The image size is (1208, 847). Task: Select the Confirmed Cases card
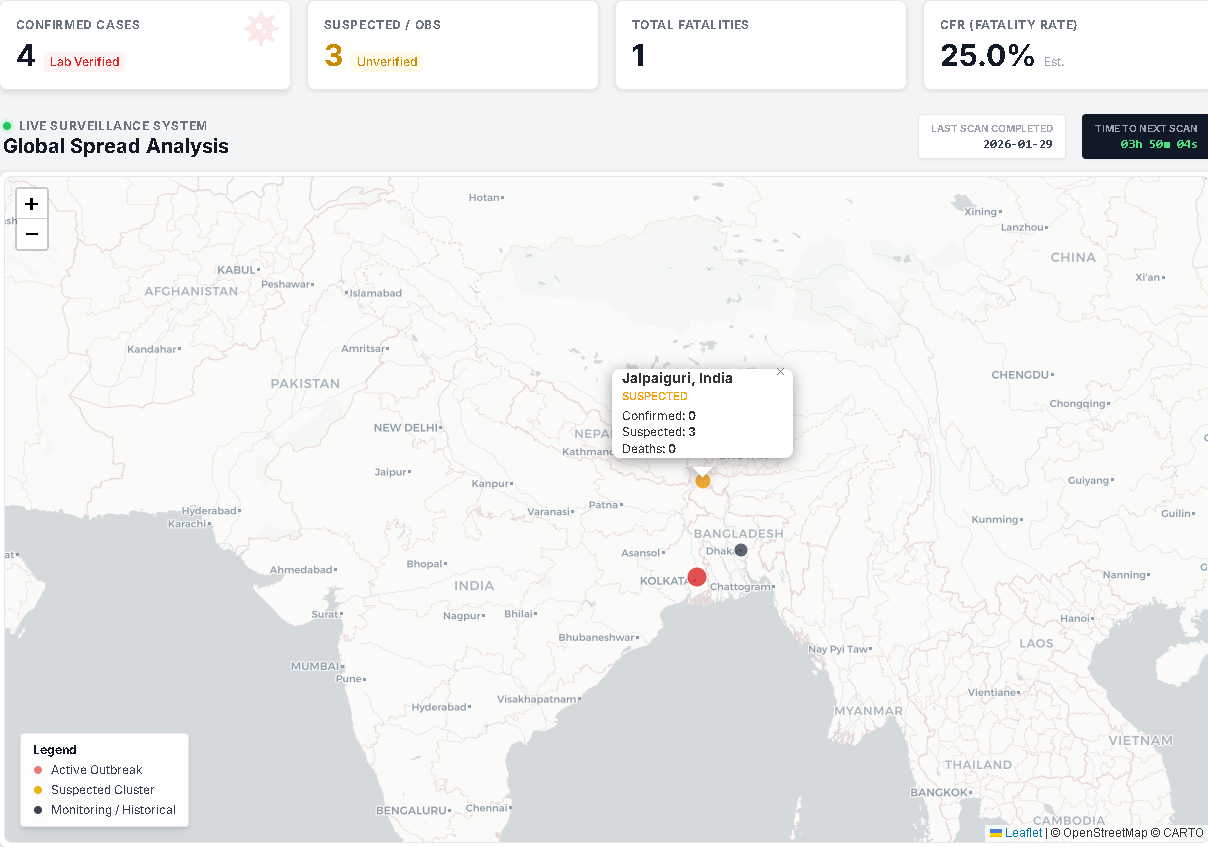[145, 45]
